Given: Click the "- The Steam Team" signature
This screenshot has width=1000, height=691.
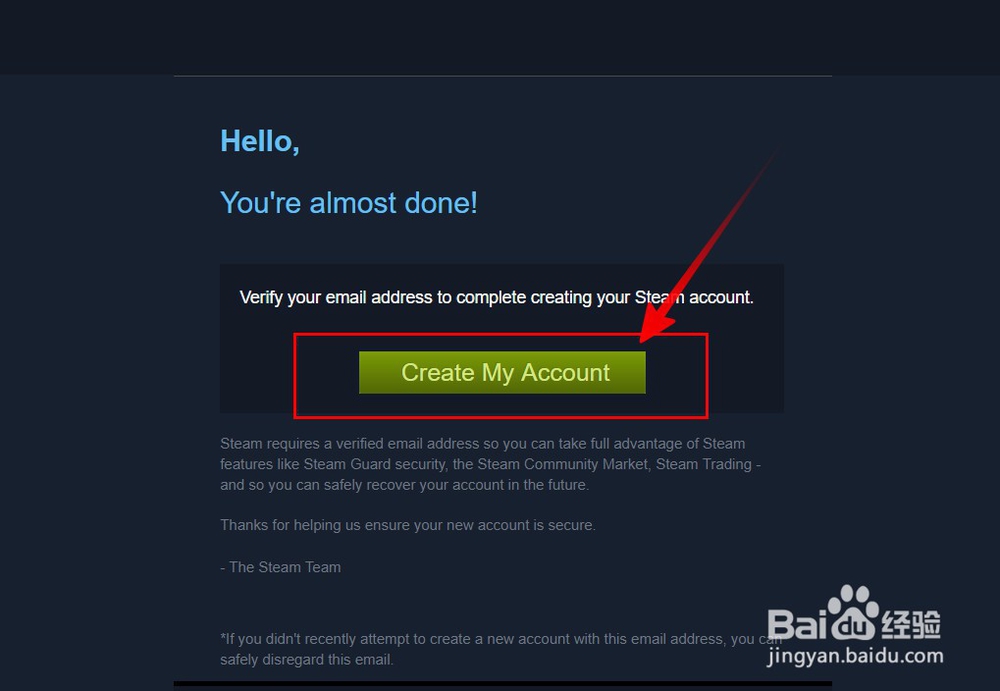Looking at the screenshot, I should click(281, 567).
